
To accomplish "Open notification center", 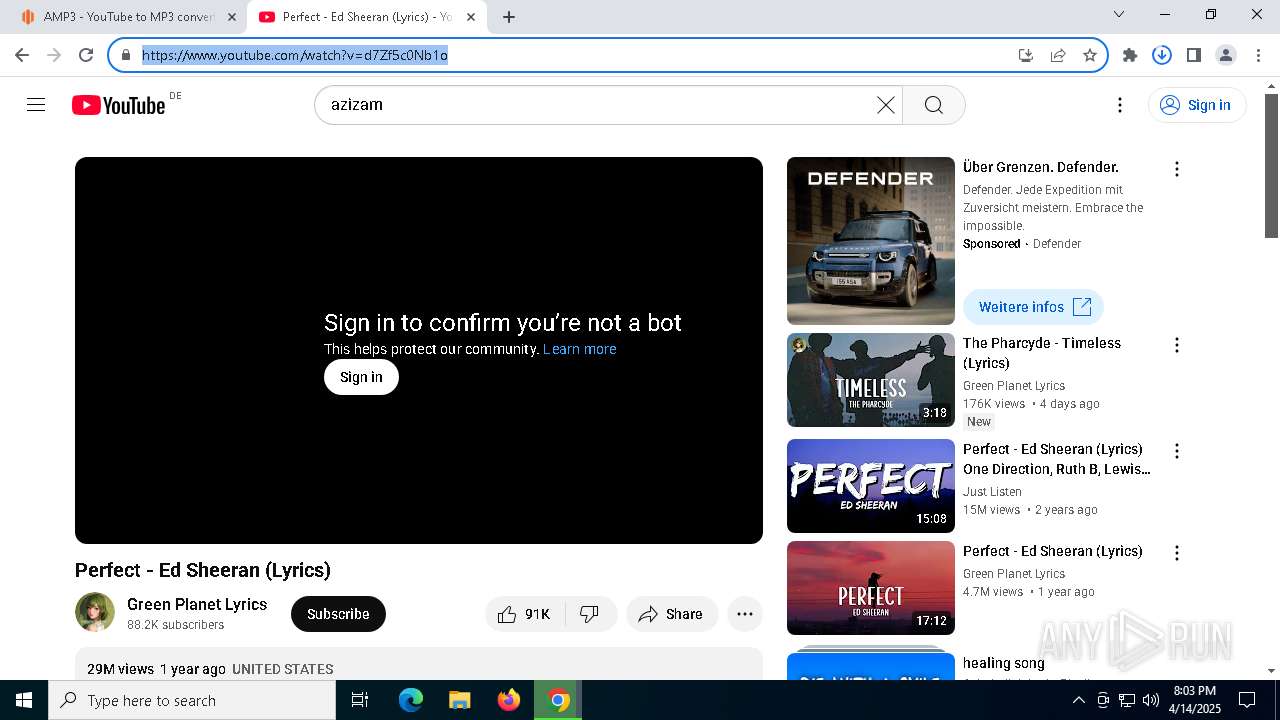I will pyautogui.click(x=1247, y=700).
